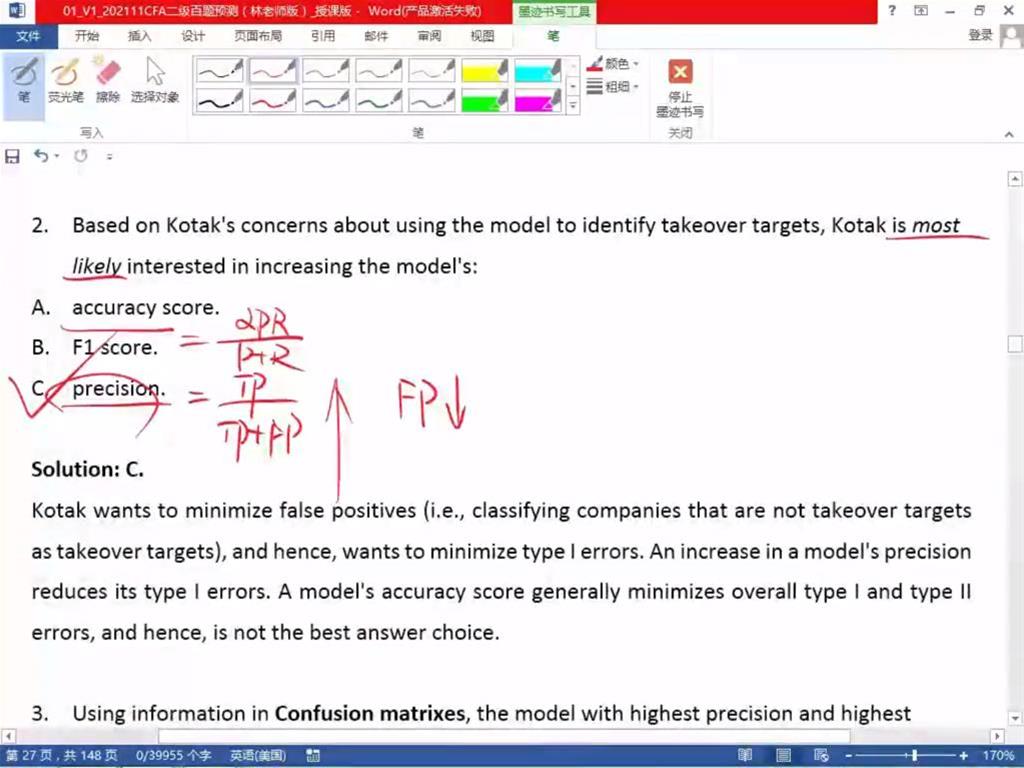Click the vertical scrollbar up arrow
Viewport: 1024px width, 768px height.
(1015, 178)
